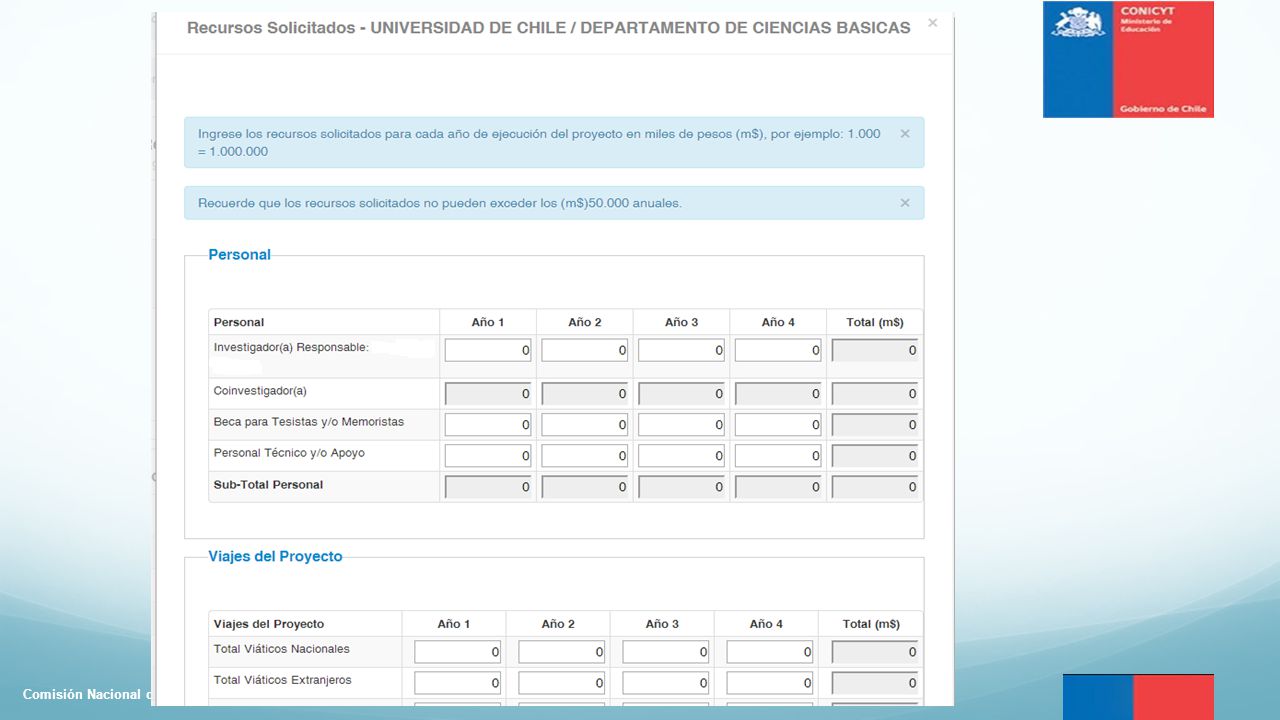This screenshot has width=1280, height=720.
Task: Click Personal Técnico y/o Apoyo Total field
Action: [x=875, y=456]
